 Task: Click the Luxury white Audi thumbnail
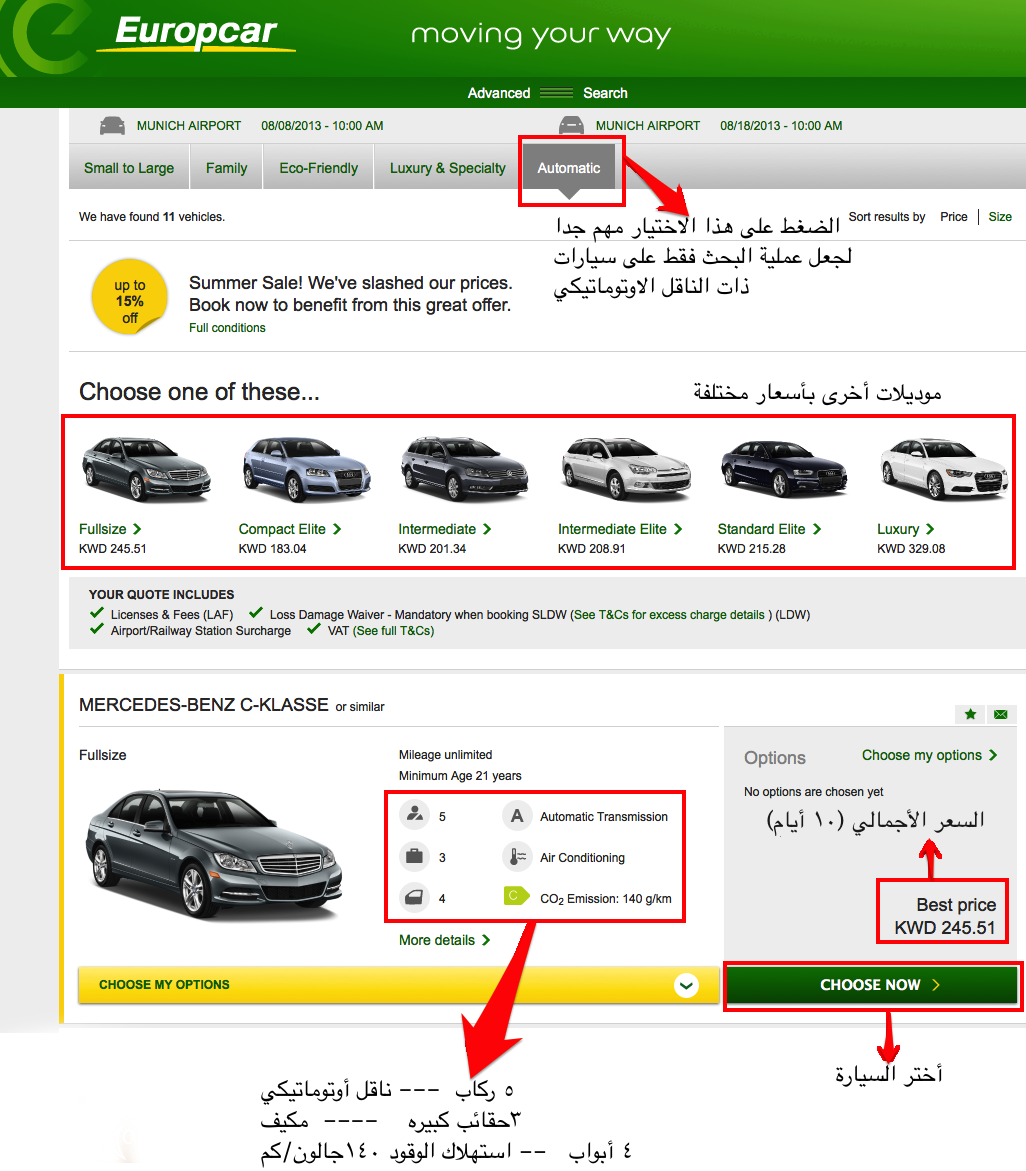pyautogui.click(x=945, y=469)
